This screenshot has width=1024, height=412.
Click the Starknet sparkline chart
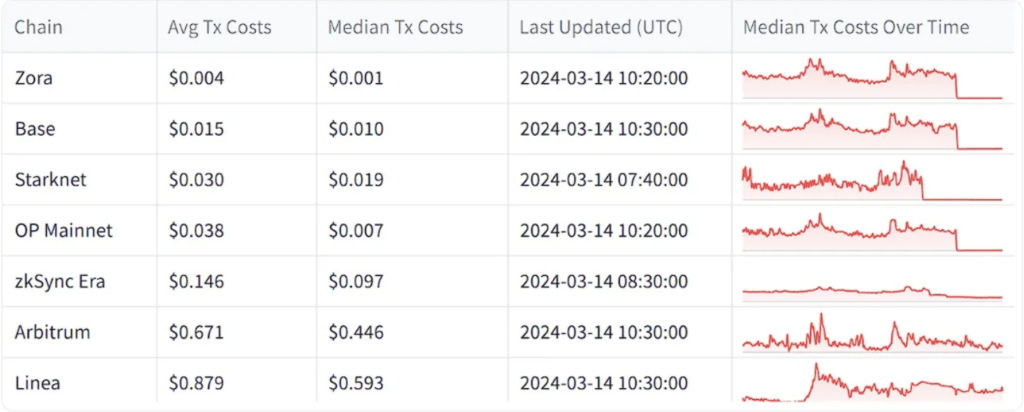click(872, 180)
